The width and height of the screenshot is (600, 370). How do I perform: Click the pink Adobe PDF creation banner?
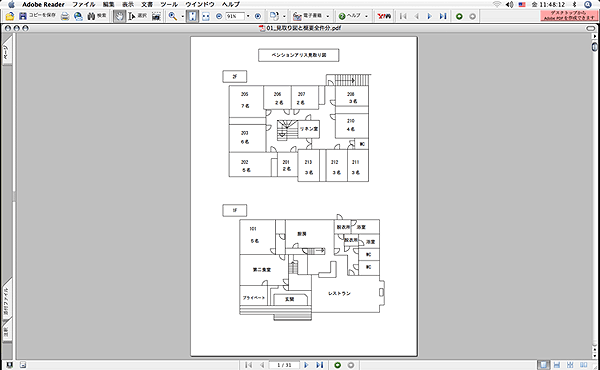[x=569, y=16]
